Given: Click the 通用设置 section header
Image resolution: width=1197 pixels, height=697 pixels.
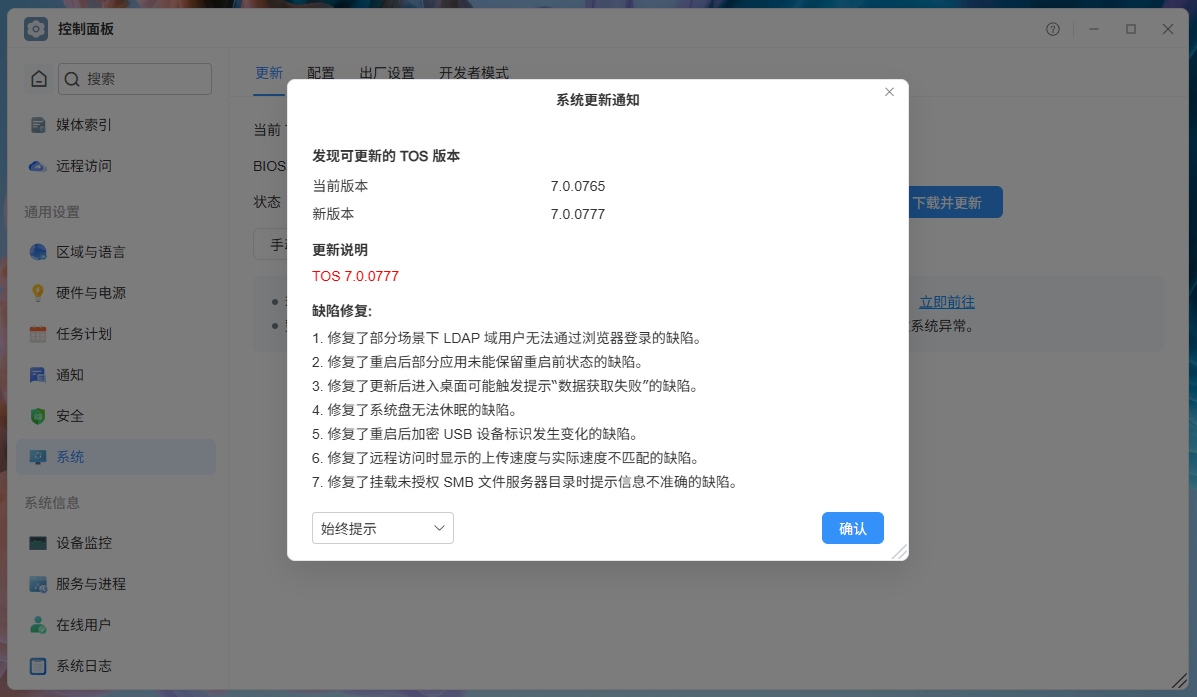Looking at the screenshot, I should pos(52,212).
